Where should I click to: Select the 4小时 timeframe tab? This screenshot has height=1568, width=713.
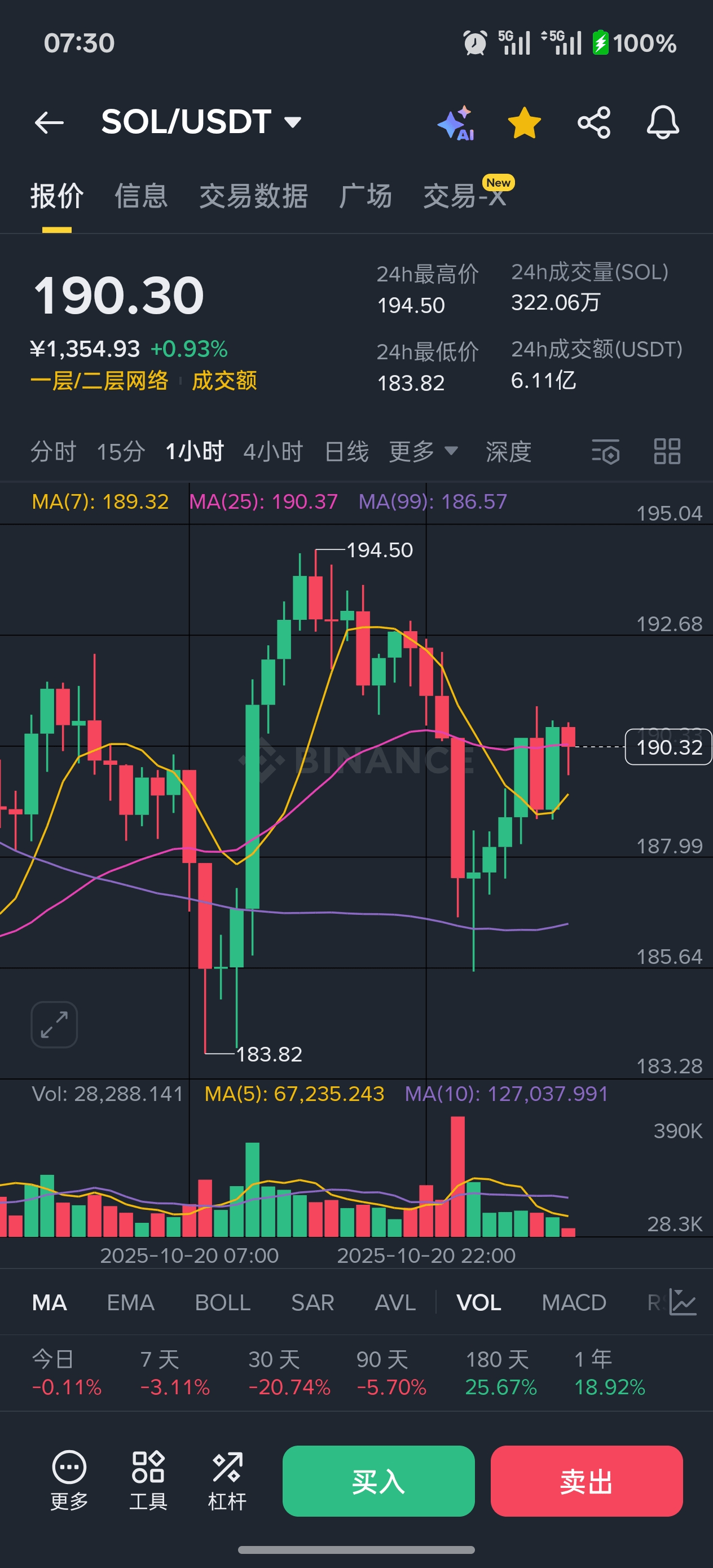click(273, 452)
